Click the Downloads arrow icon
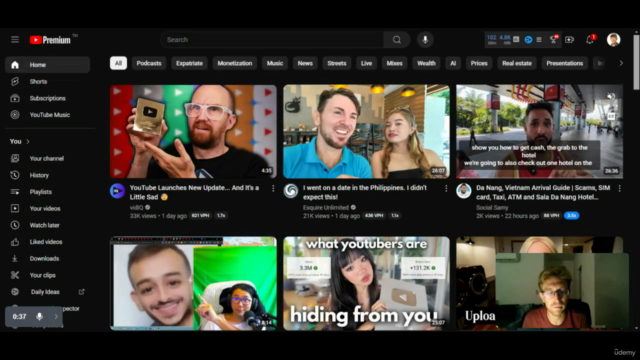Viewport: 640px width, 360px height. [15, 259]
